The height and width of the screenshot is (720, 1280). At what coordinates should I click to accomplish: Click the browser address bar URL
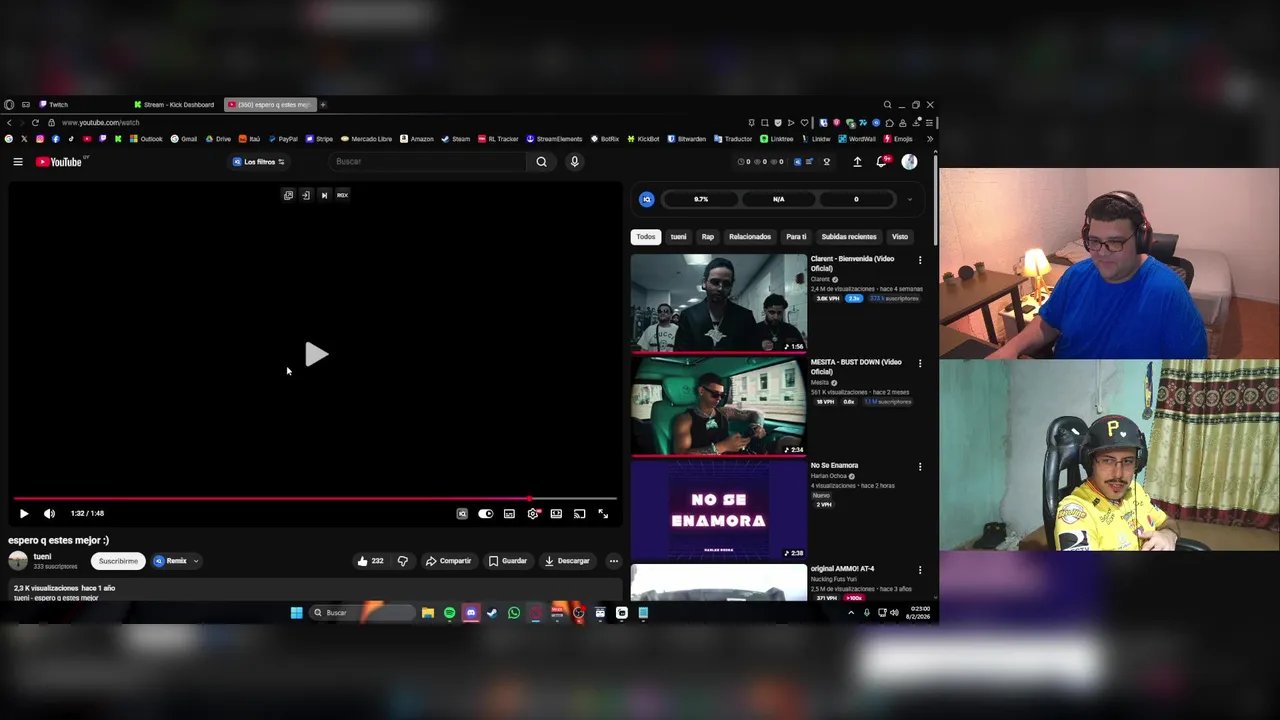pos(100,123)
